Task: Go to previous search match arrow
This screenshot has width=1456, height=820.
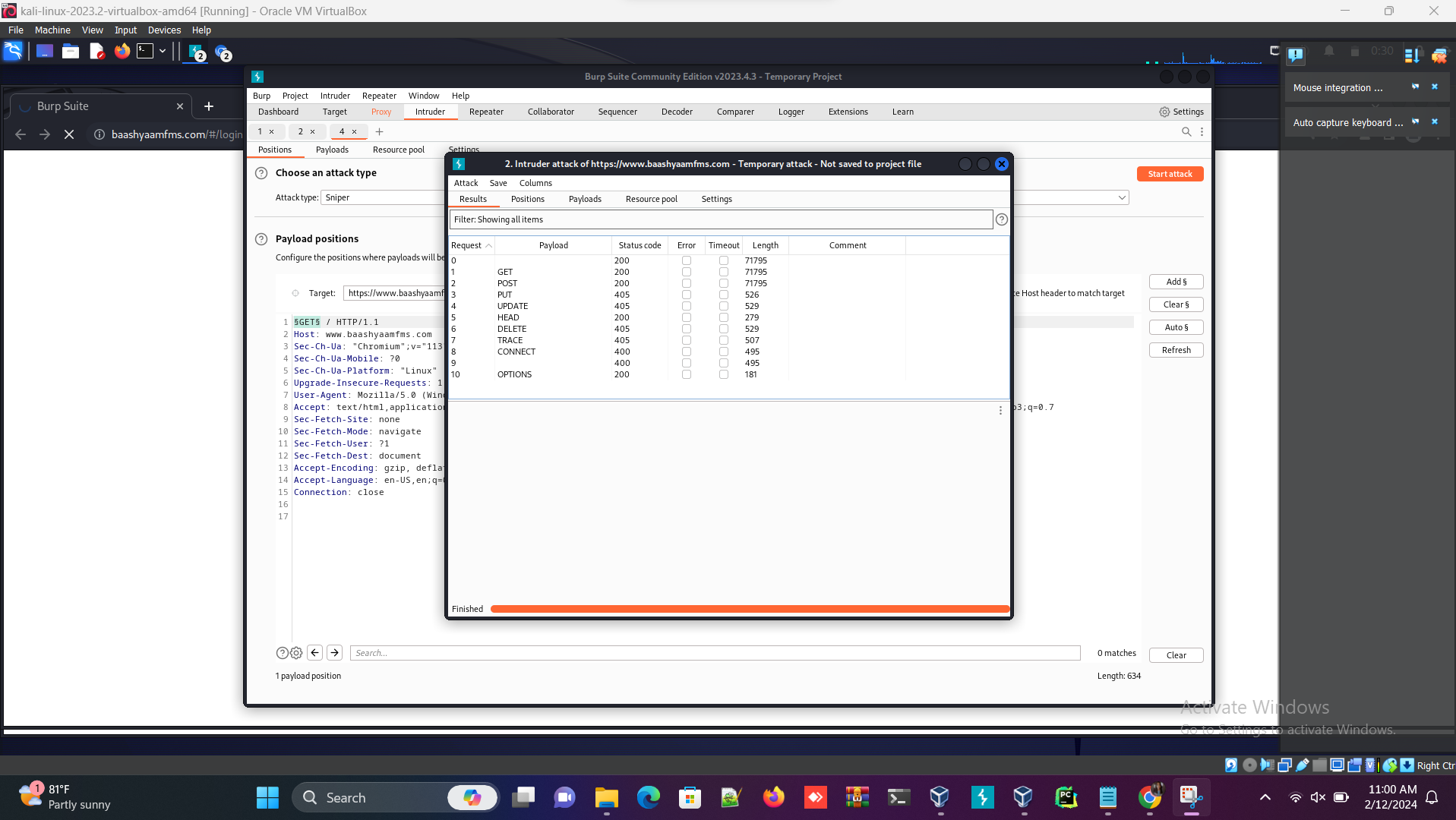Action: coord(315,653)
